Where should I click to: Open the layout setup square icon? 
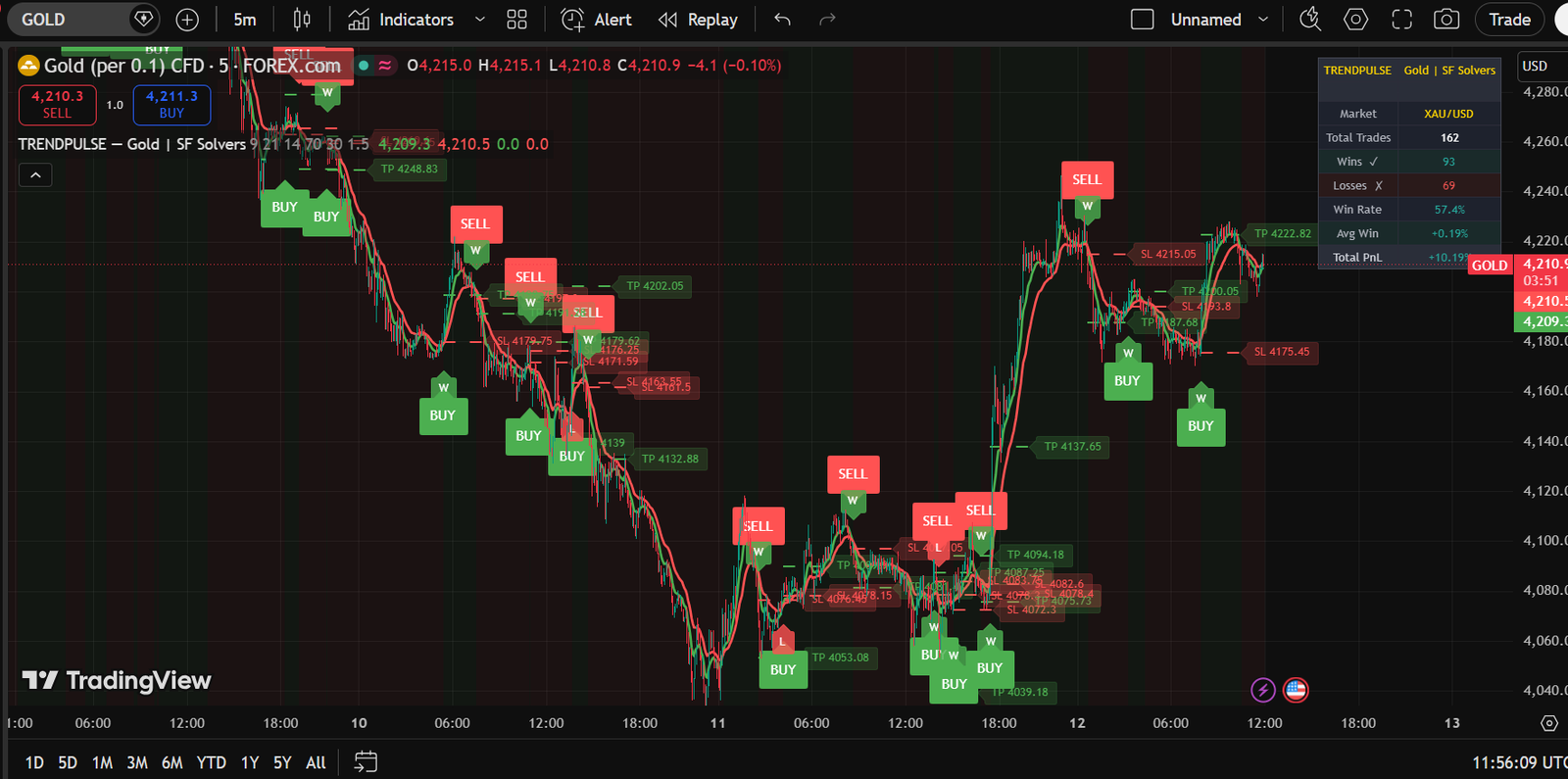(x=1142, y=20)
